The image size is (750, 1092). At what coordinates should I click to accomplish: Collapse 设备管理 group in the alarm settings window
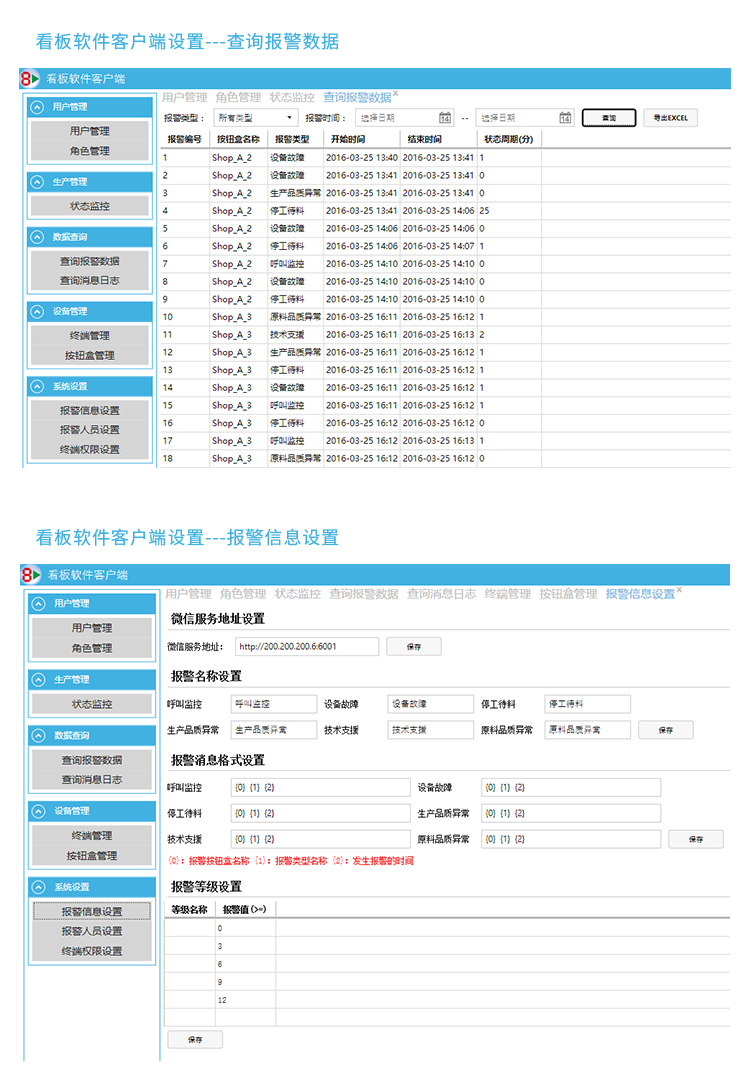tap(37, 811)
